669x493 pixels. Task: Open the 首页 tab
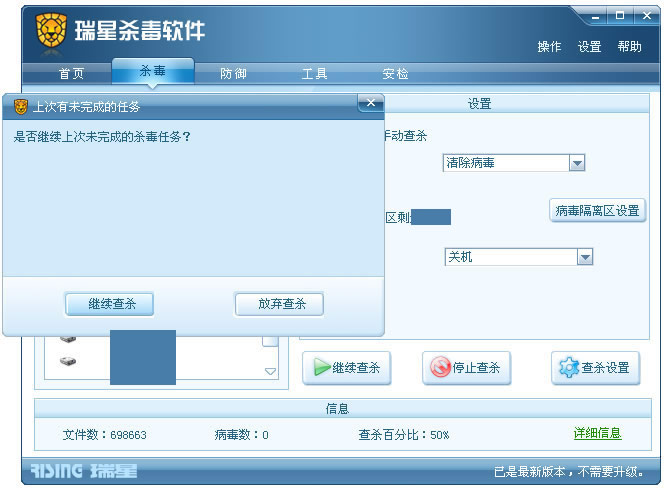coord(71,74)
